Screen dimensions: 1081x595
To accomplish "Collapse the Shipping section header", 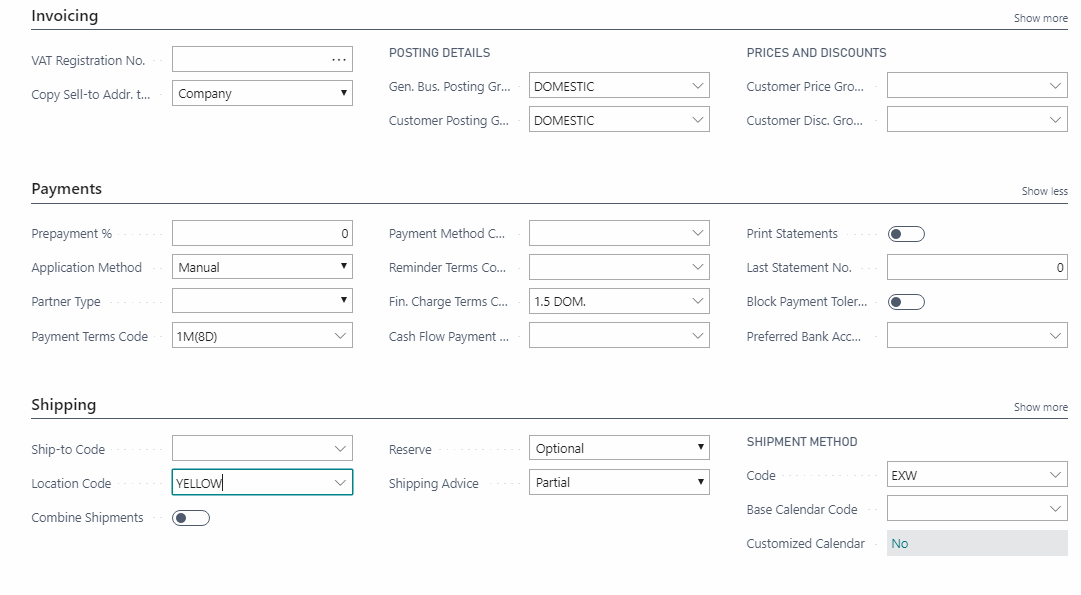I will (x=63, y=405).
